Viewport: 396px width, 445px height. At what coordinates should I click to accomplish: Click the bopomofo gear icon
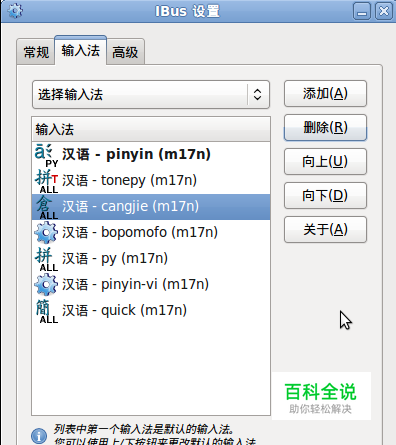pyautogui.click(x=46, y=233)
